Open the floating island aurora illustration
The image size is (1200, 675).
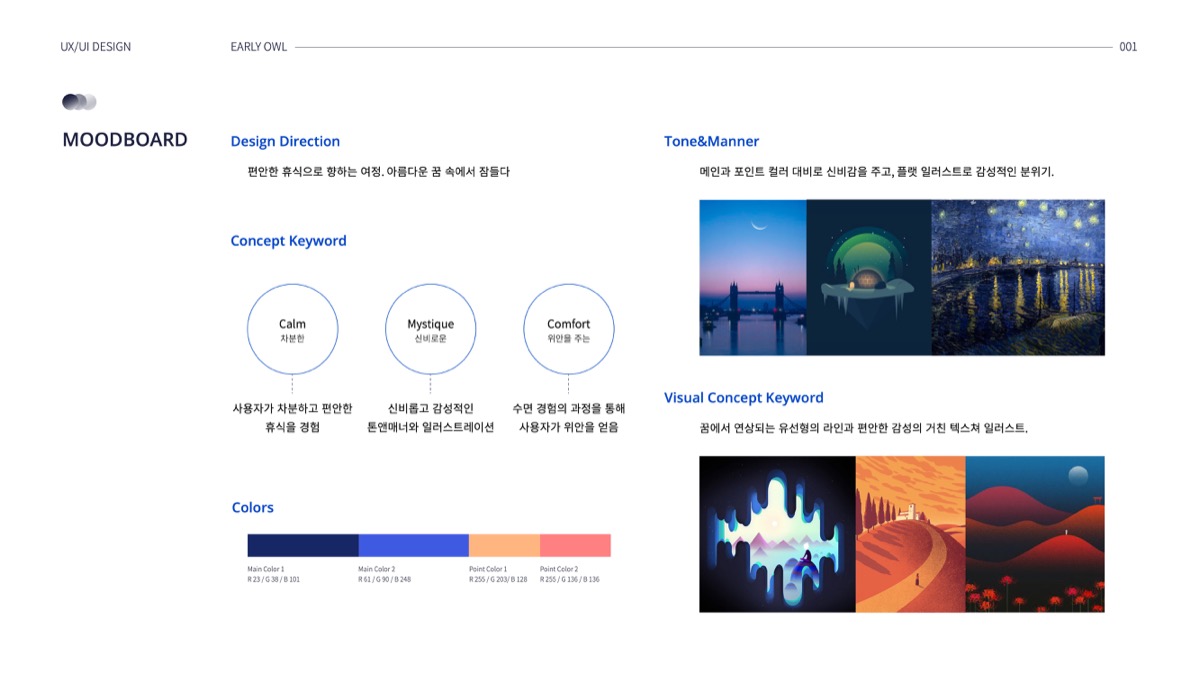pyautogui.click(x=869, y=277)
